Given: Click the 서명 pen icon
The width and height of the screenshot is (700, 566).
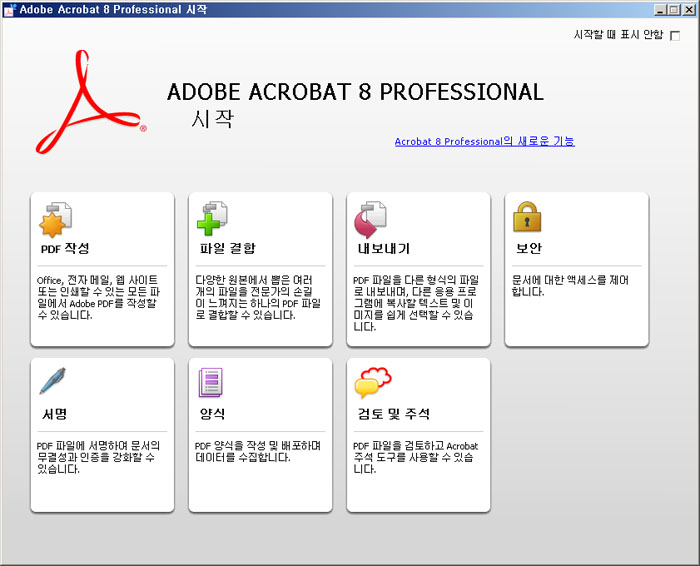Looking at the screenshot, I should point(53,381).
